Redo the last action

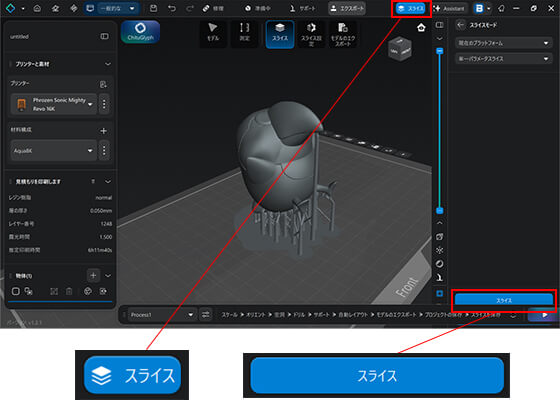190,8
